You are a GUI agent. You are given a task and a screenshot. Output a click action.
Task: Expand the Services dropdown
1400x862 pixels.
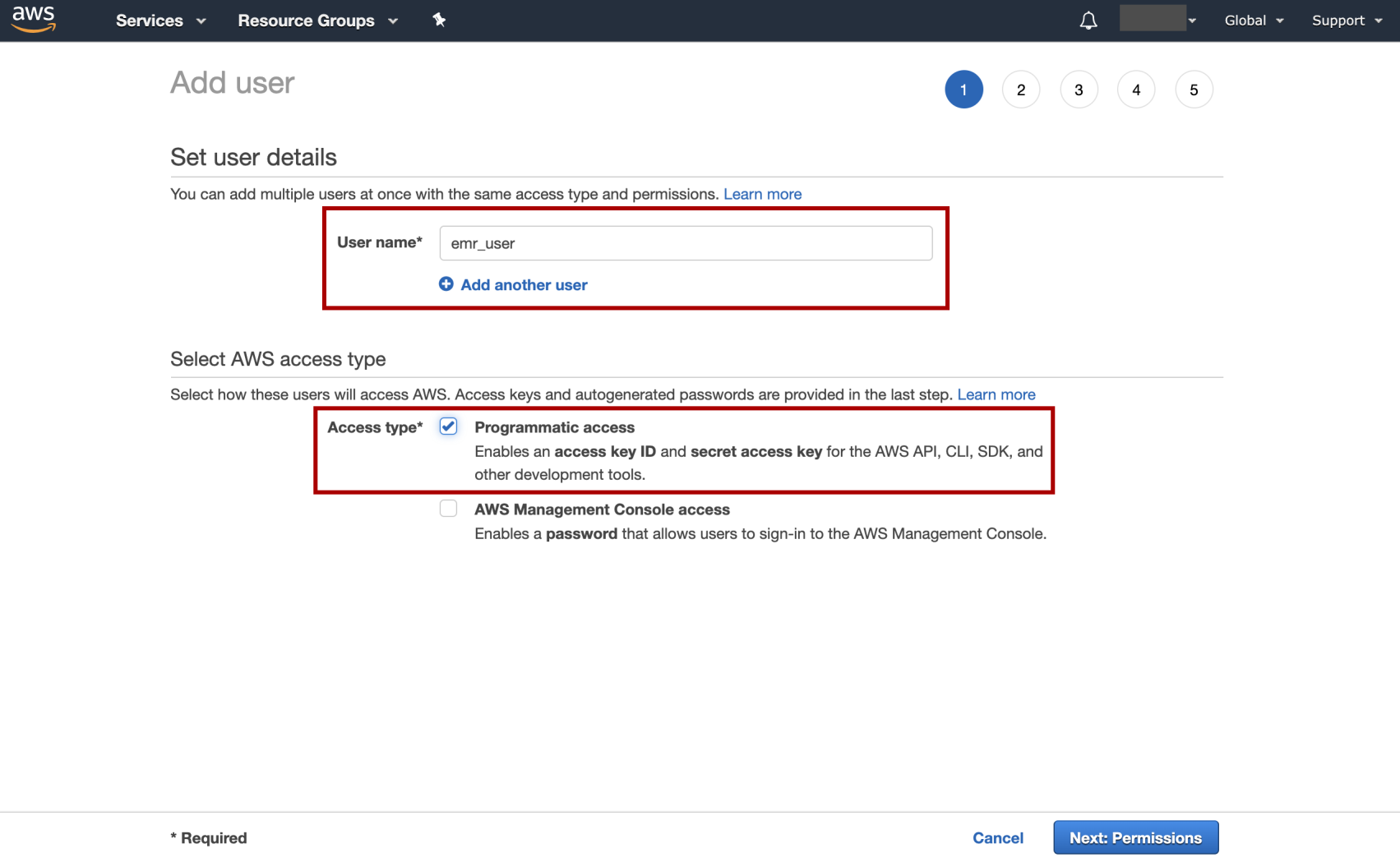click(x=160, y=21)
